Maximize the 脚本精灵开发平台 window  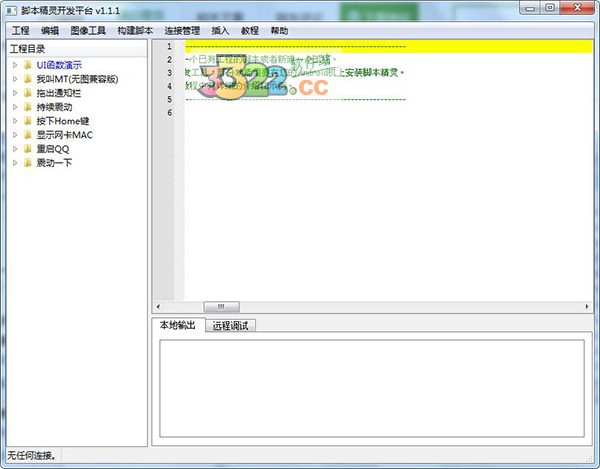(550, 8)
